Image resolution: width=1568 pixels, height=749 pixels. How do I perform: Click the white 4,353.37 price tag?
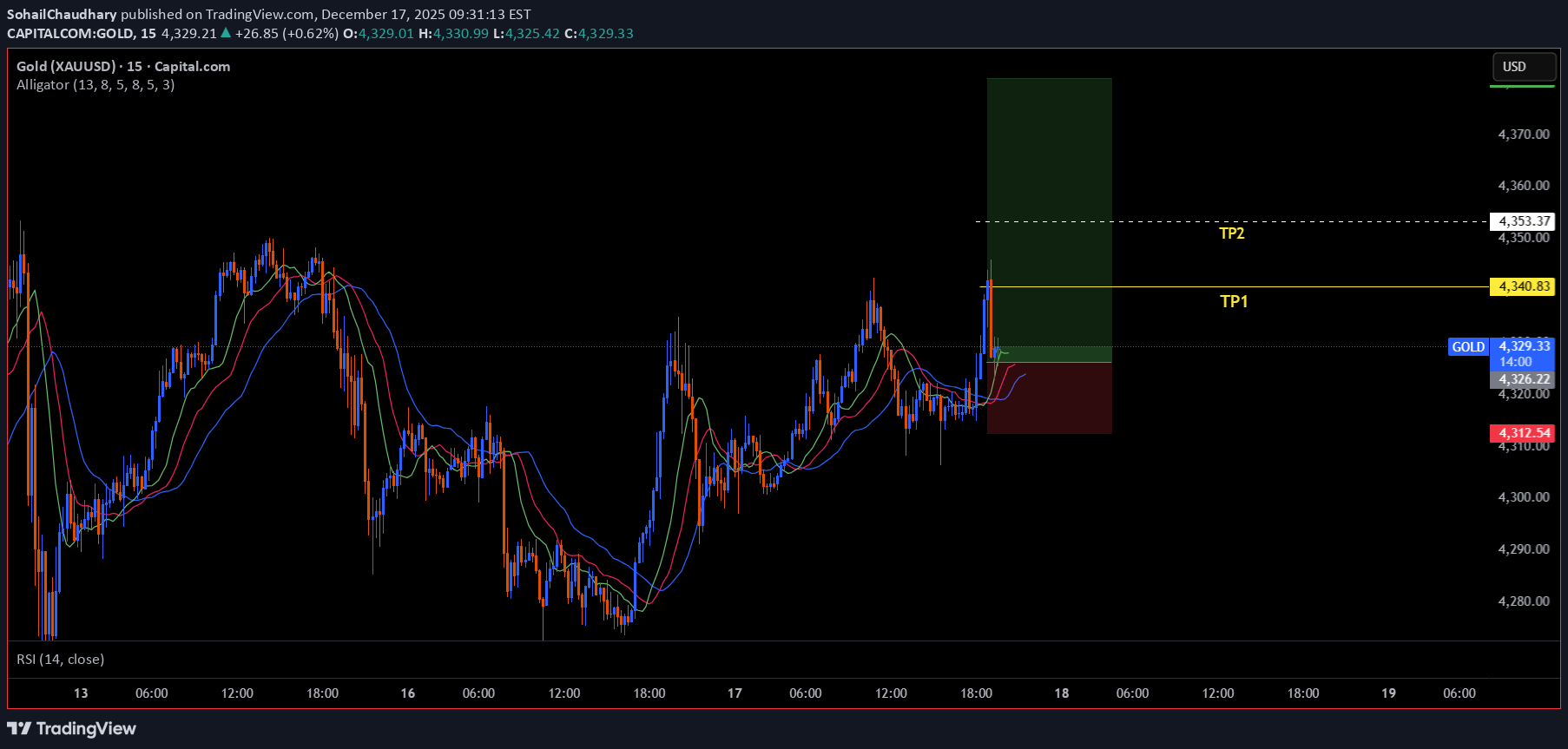[1523, 221]
